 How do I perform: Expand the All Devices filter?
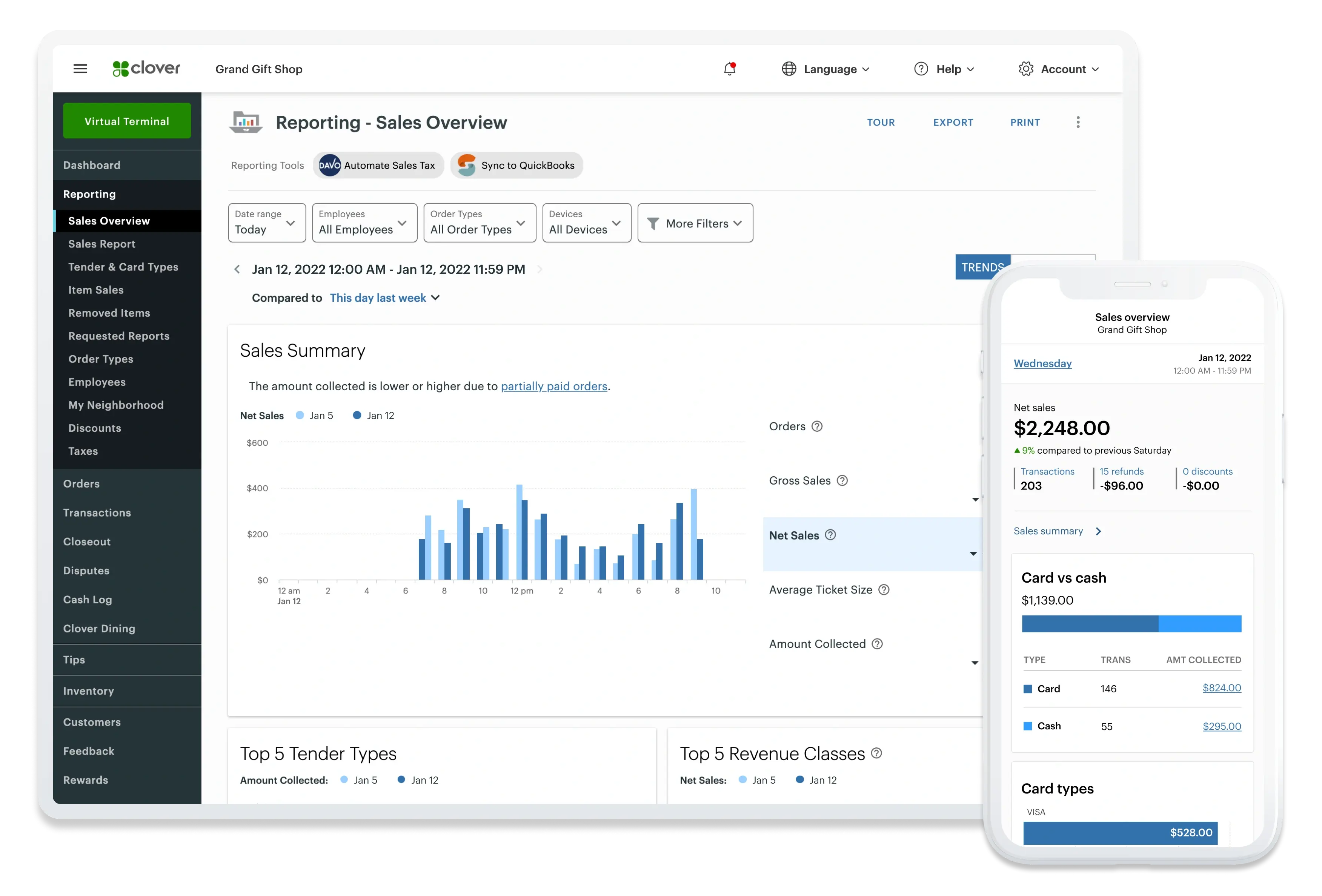point(586,223)
